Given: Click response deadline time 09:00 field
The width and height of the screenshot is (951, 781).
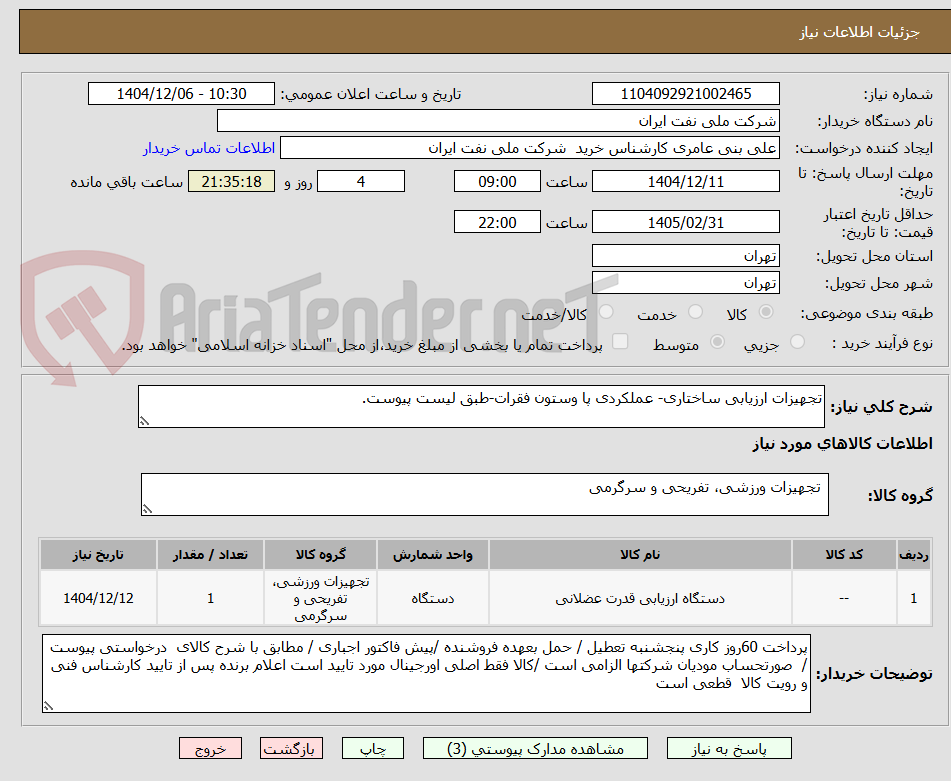Looking at the screenshot, I should tap(497, 181).
